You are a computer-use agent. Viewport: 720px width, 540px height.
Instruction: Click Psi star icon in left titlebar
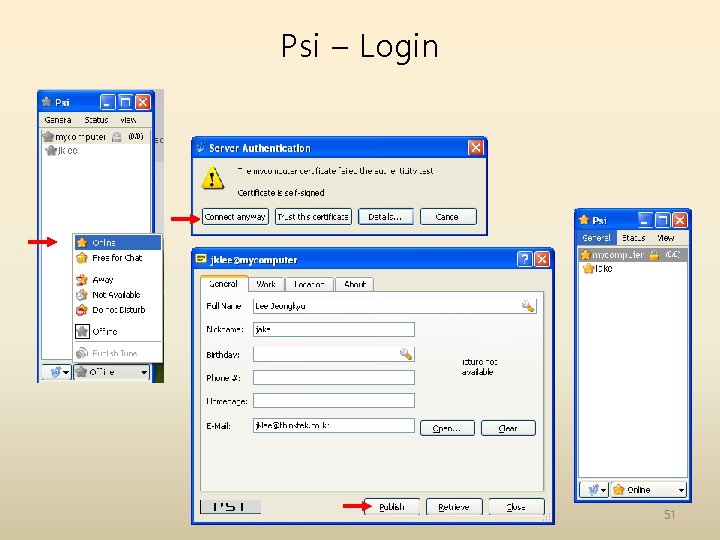pos(46,101)
